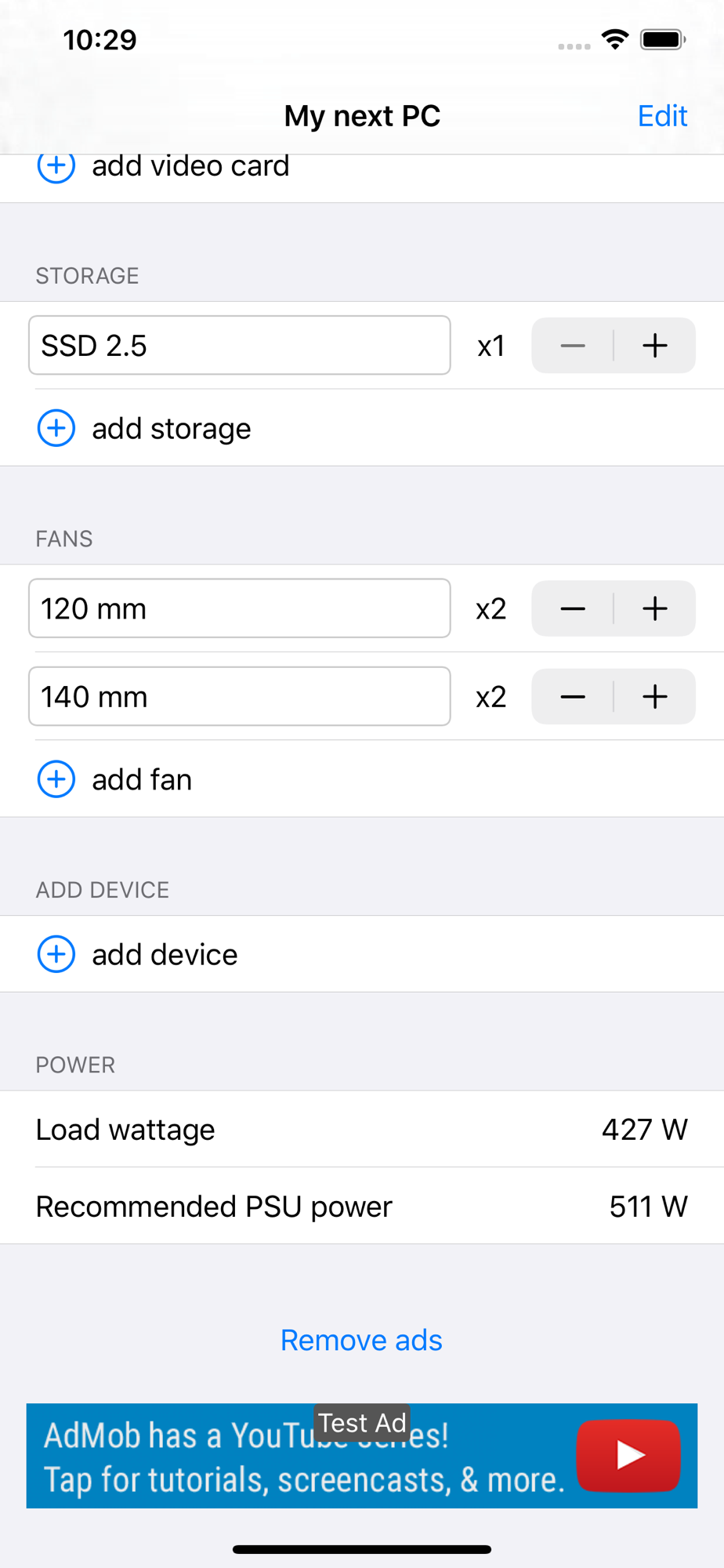This screenshot has height=1568, width=724.
Task: Increase 140 mm fan count
Action: (x=655, y=696)
